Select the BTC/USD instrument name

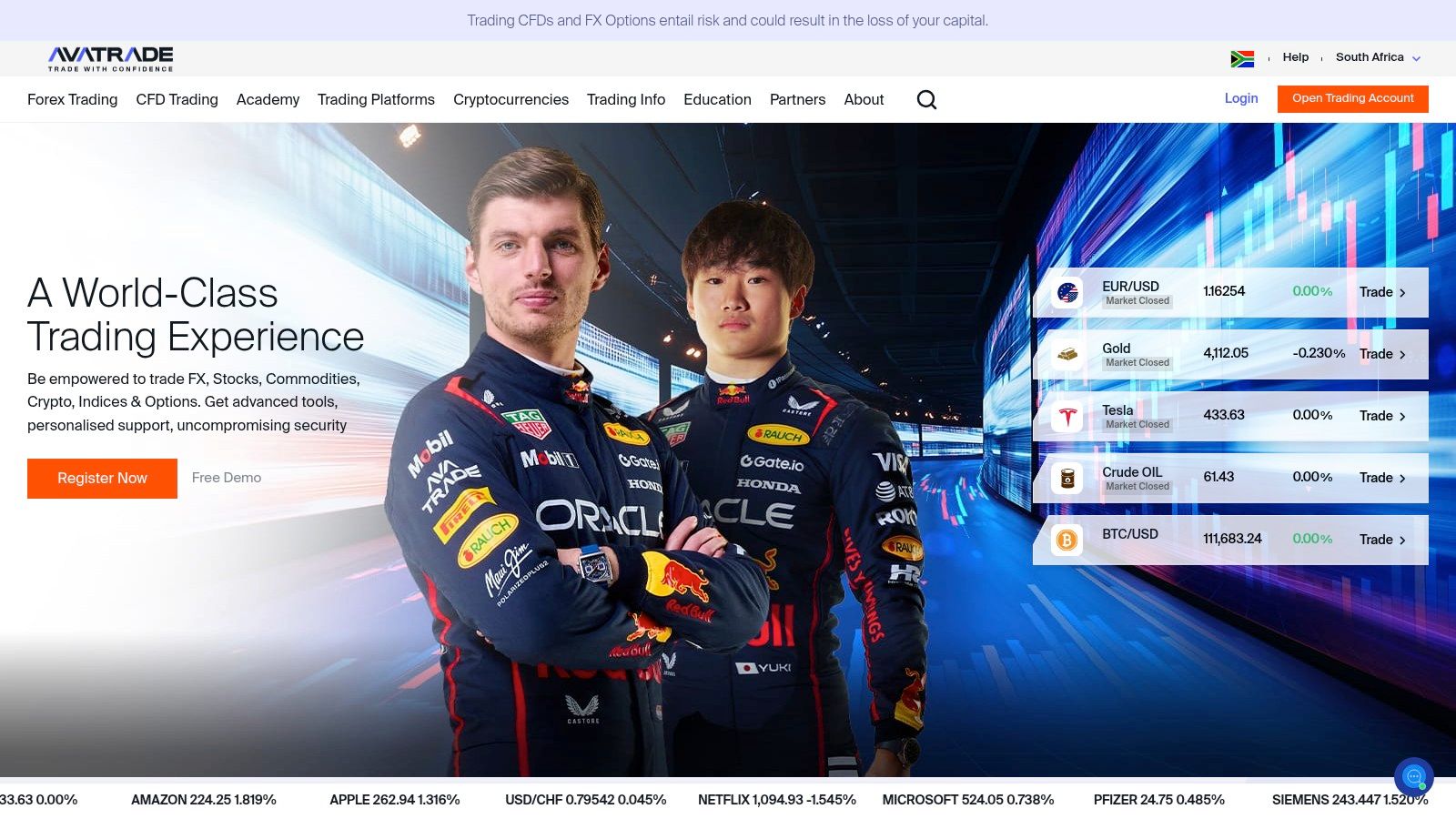pos(1130,534)
